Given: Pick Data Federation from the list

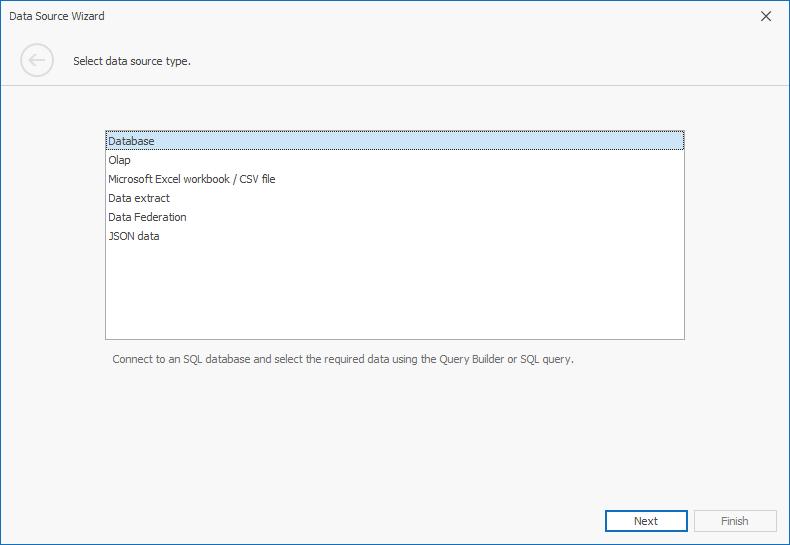Looking at the screenshot, I should [395, 217].
